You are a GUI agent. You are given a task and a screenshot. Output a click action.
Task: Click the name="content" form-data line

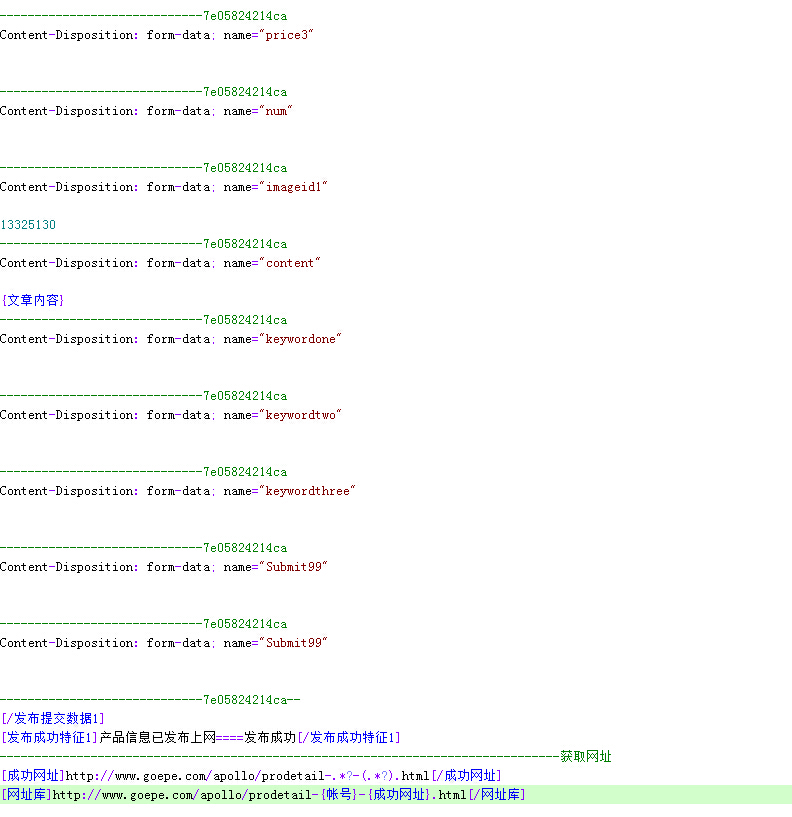click(x=160, y=263)
